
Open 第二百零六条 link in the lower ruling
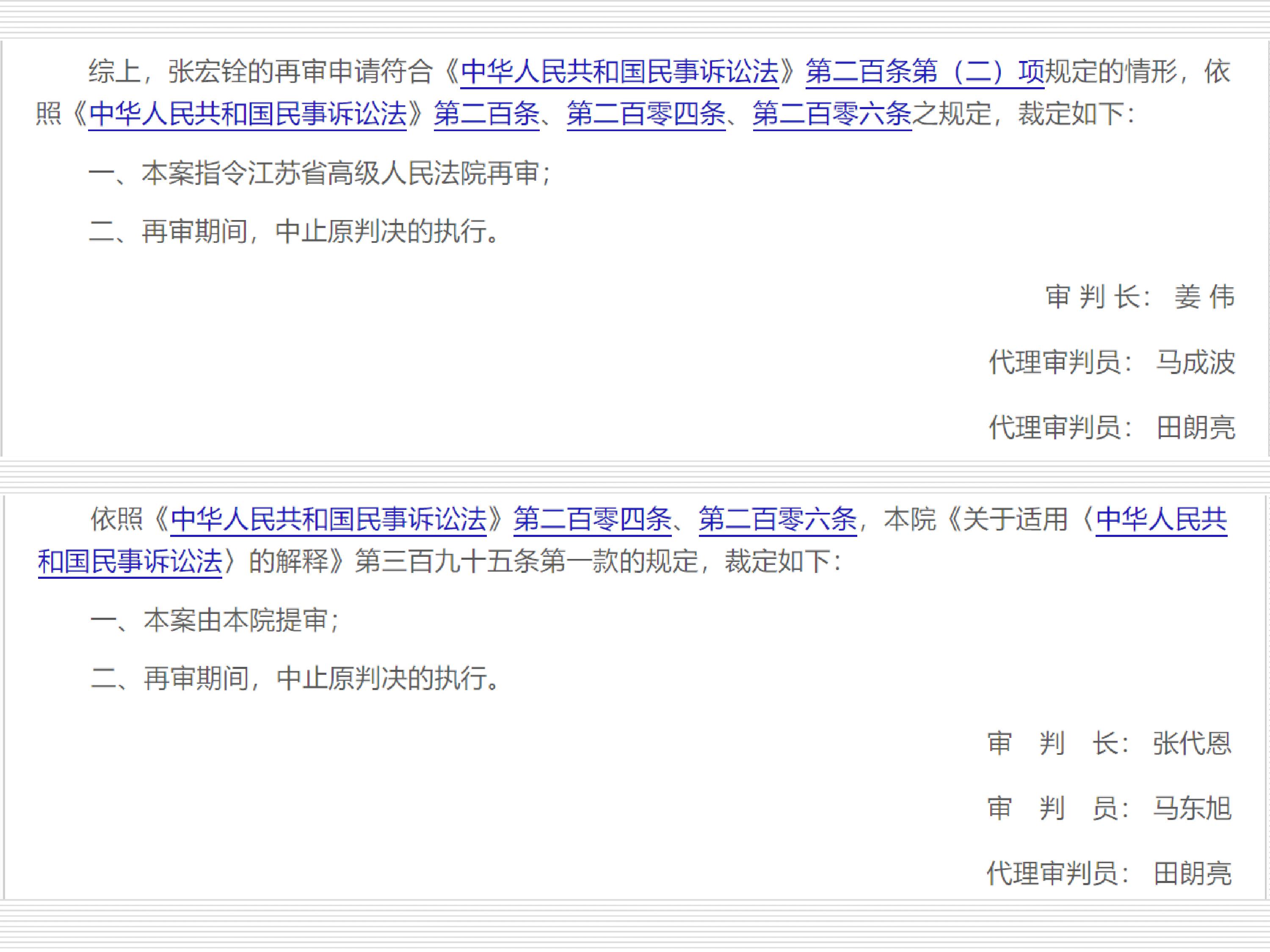(777, 519)
